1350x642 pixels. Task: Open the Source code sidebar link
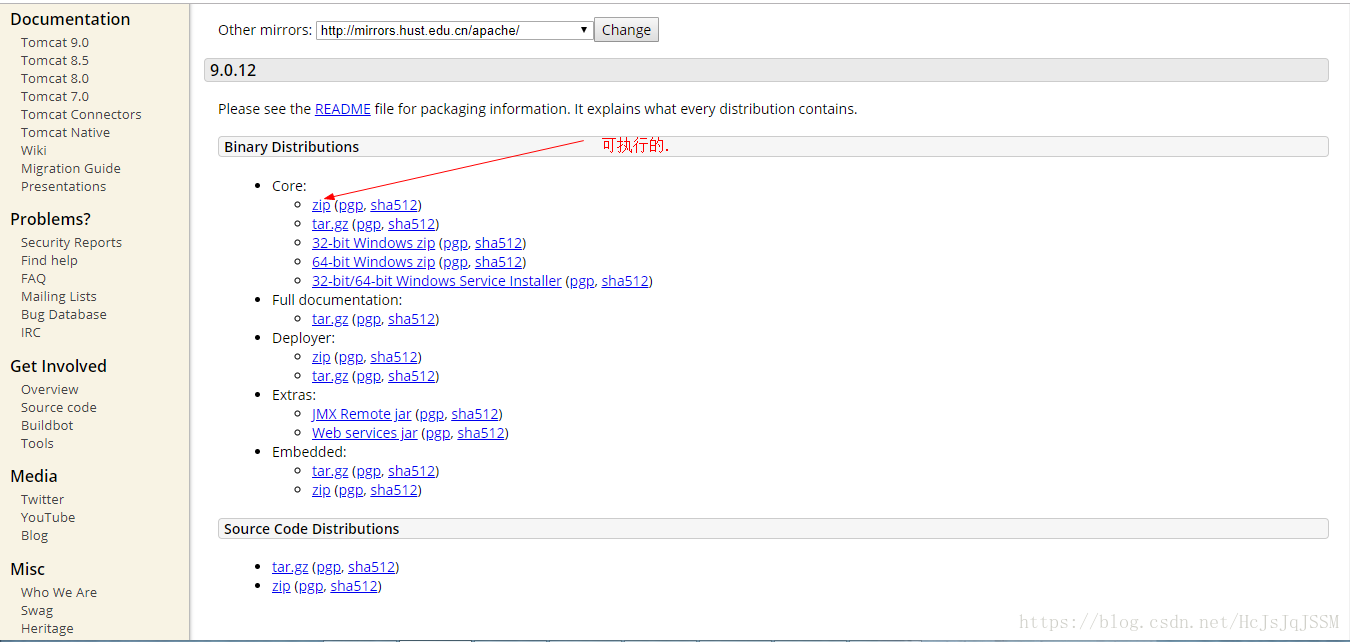(59, 407)
